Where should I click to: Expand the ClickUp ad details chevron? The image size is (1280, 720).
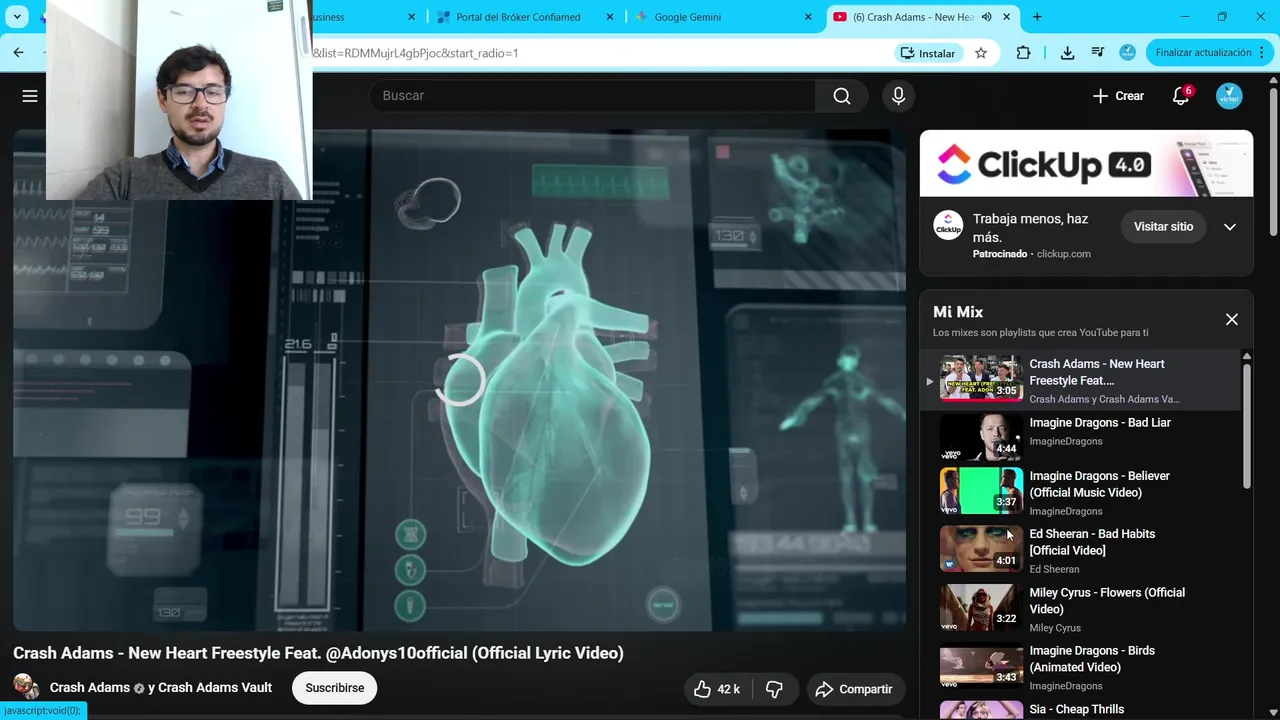coord(1230,227)
